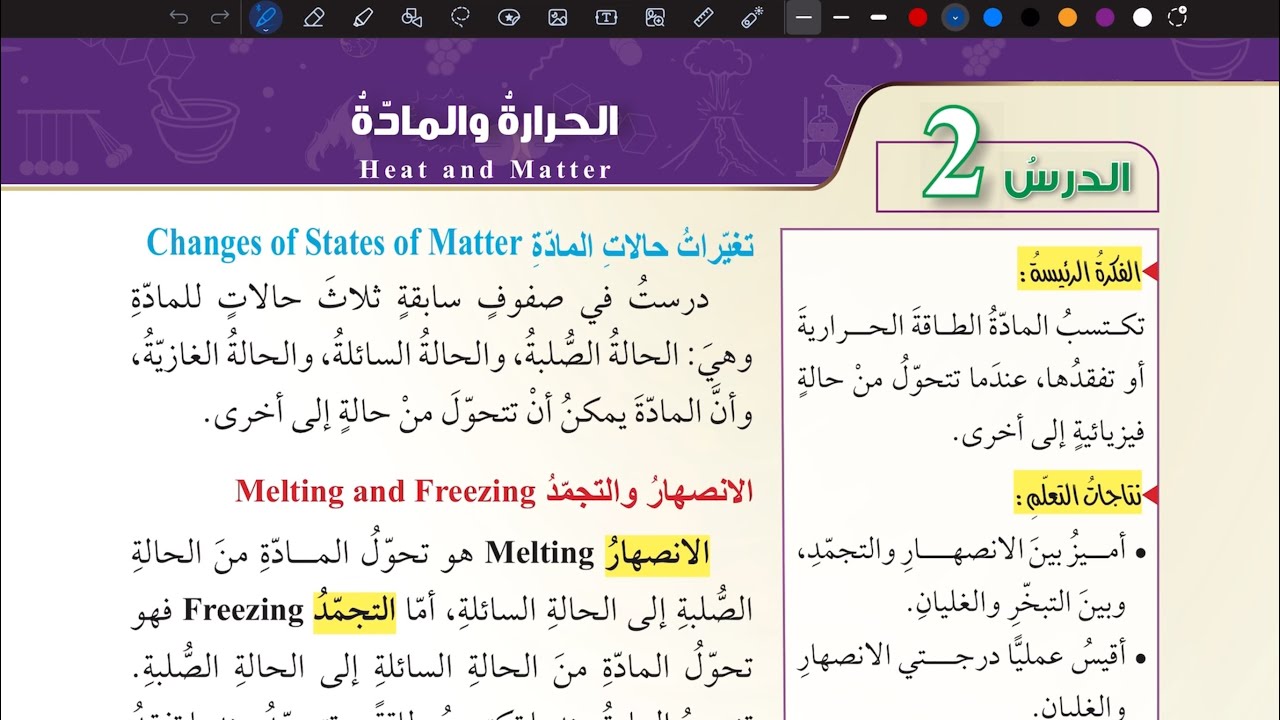Pick the red pen color
Viewport: 1280px width, 720px height.
(918, 17)
